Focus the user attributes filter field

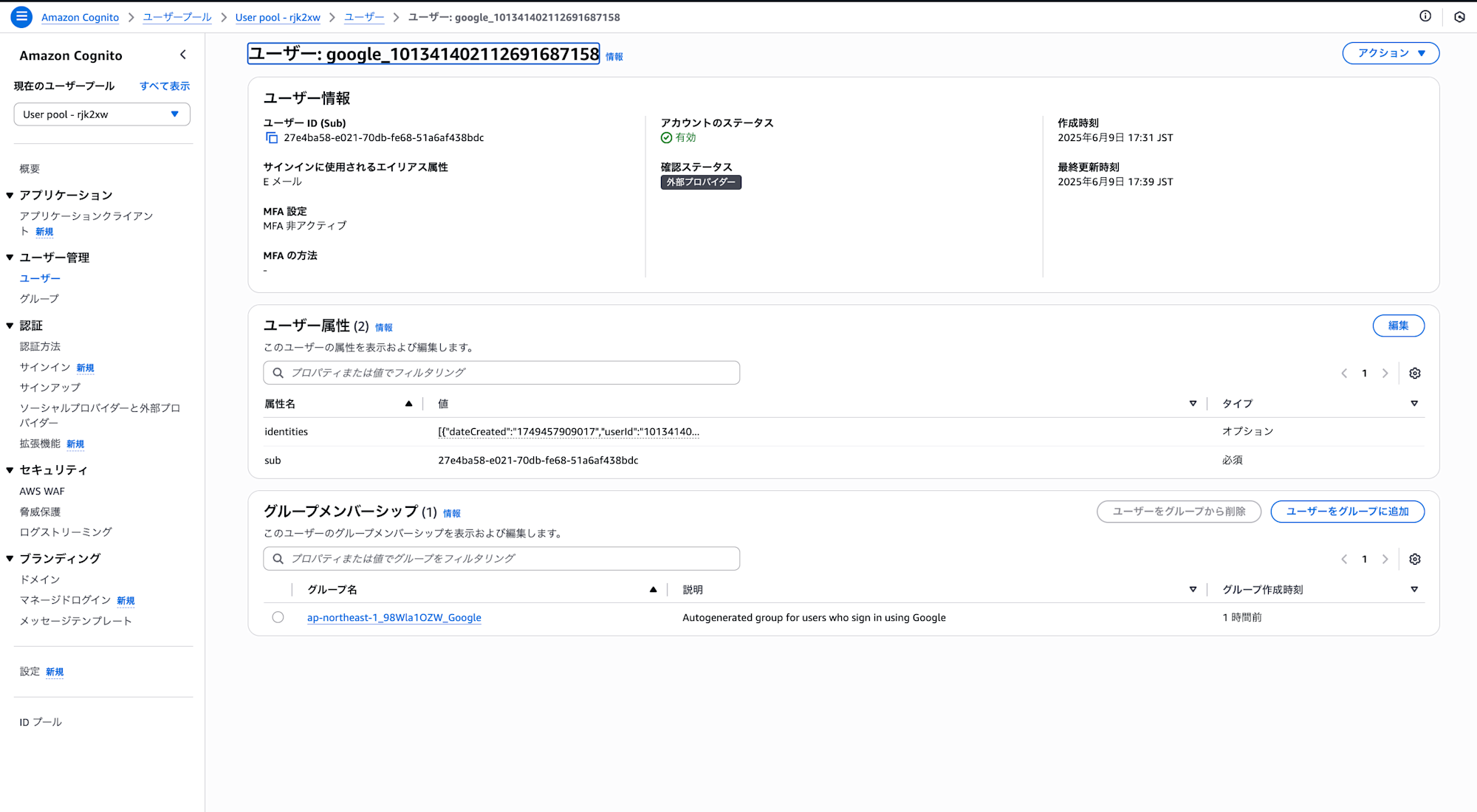pyautogui.click(x=501, y=373)
